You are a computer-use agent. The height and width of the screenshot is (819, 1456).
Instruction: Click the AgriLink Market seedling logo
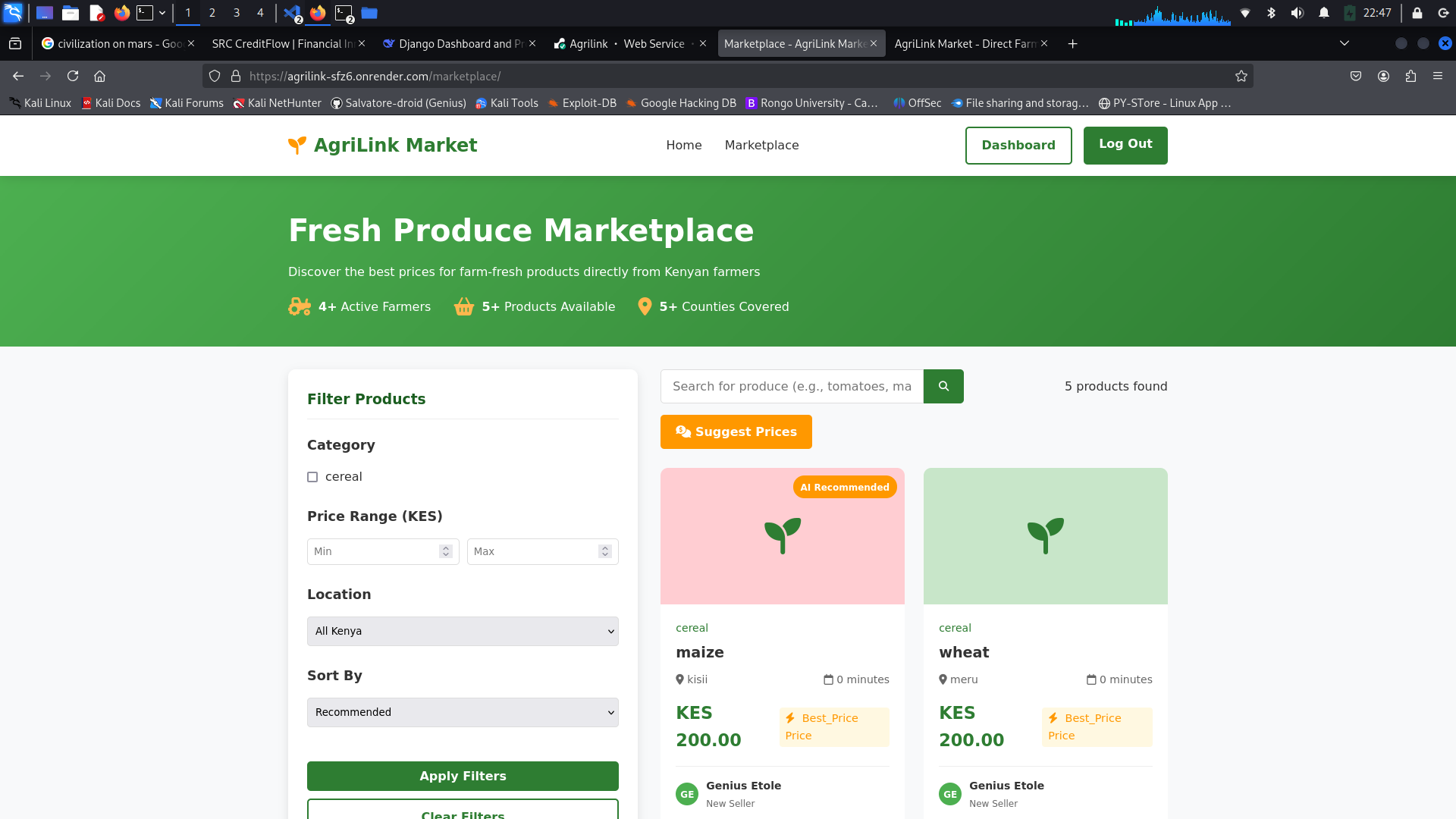297,145
